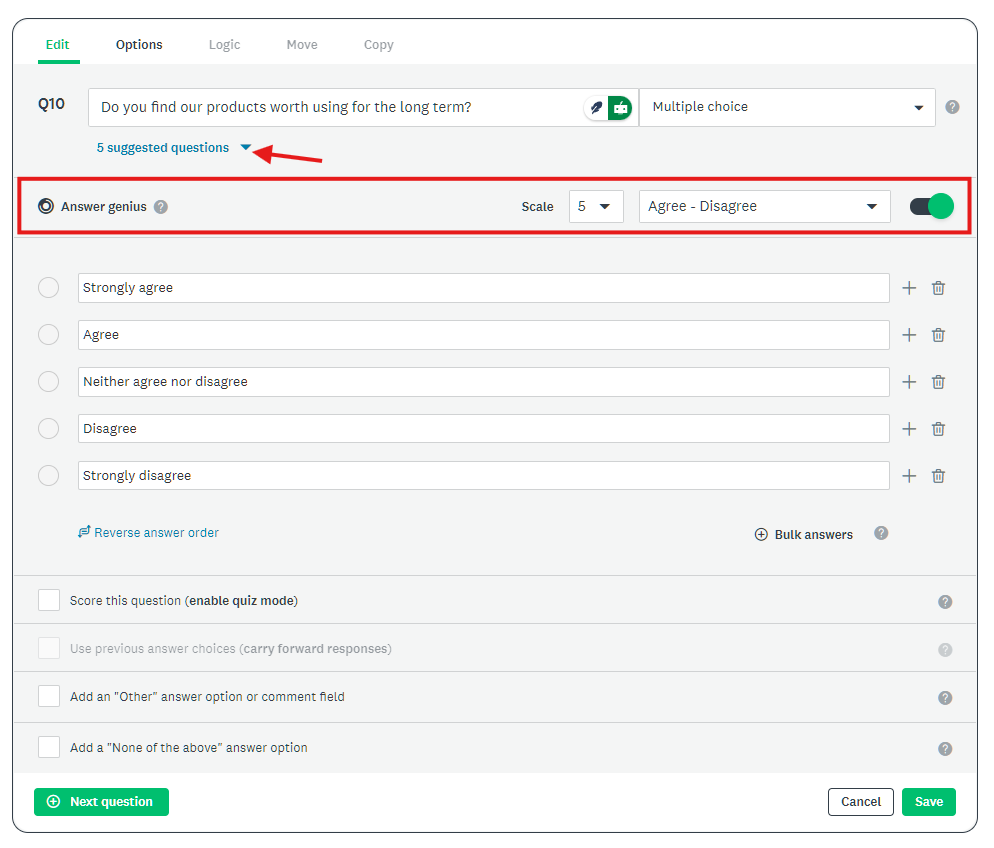Add a row after Strongly agree

(909, 288)
